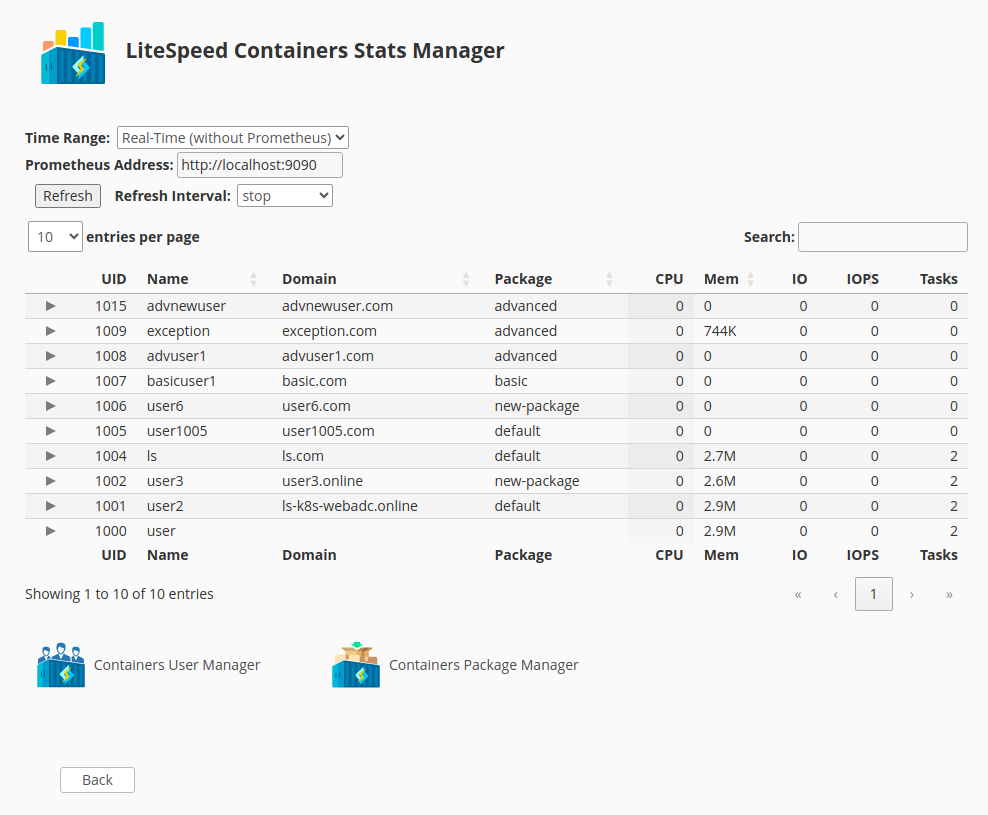Select page 1 in pagination
Screen dimensions: 988x815
tap(873, 594)
